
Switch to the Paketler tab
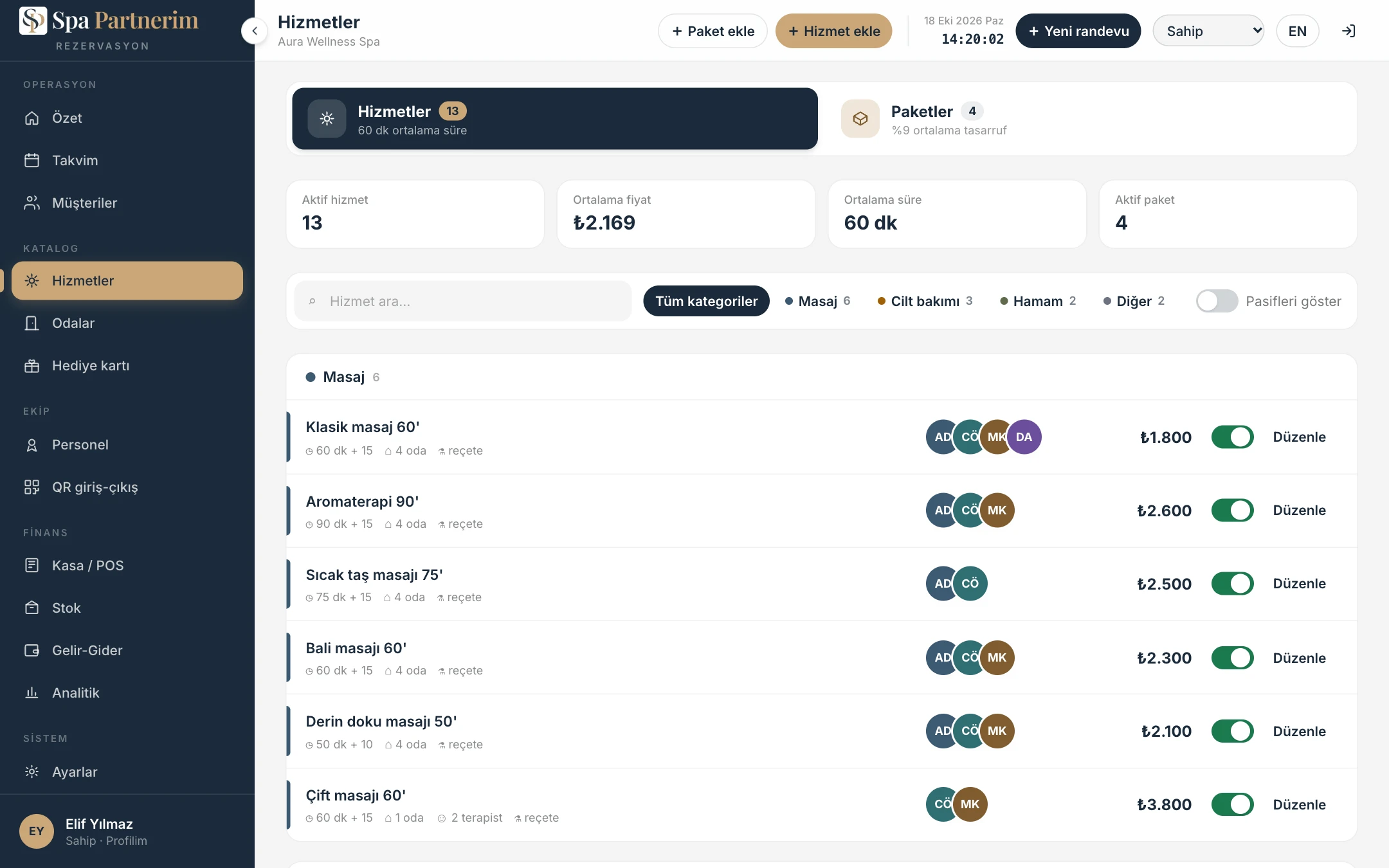click(x=1087, y=119)
